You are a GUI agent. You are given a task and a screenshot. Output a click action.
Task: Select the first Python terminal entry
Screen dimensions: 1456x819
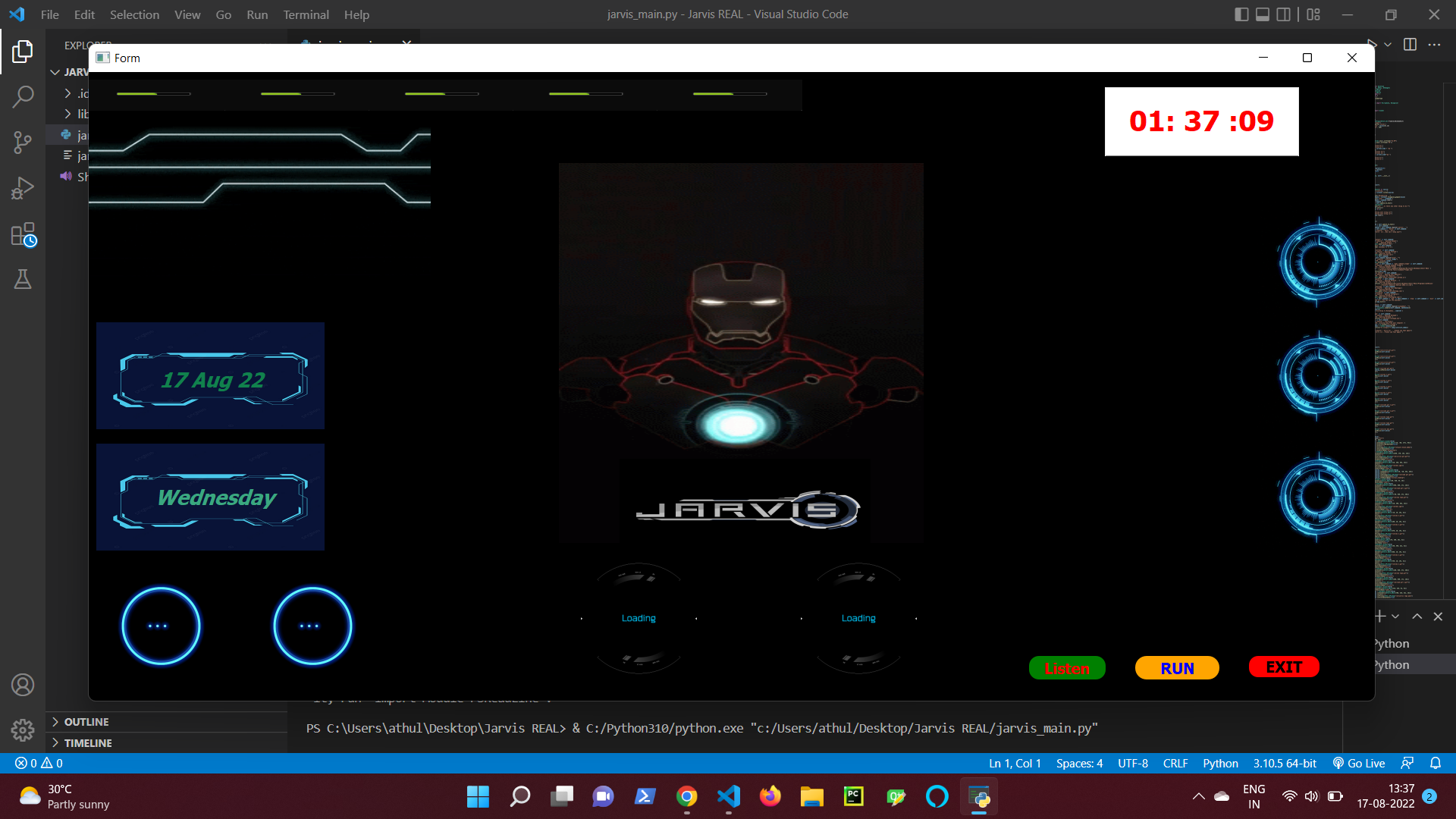point(1414,644)
